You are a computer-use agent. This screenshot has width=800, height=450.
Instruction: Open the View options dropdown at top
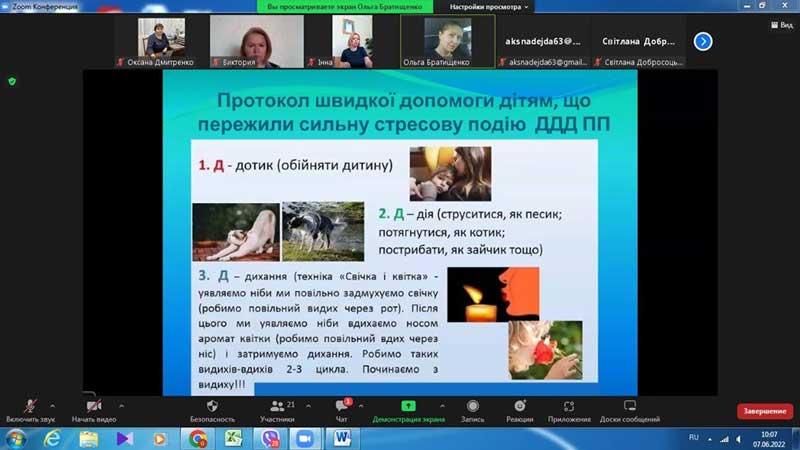[488, 7]
